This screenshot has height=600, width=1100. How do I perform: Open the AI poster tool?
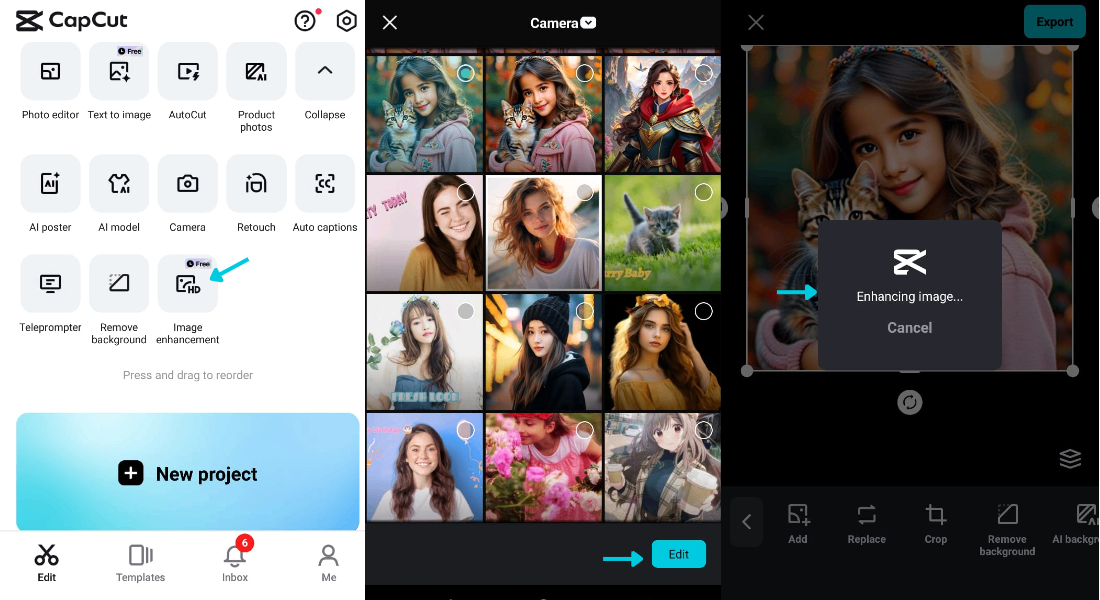pos(50,184)
